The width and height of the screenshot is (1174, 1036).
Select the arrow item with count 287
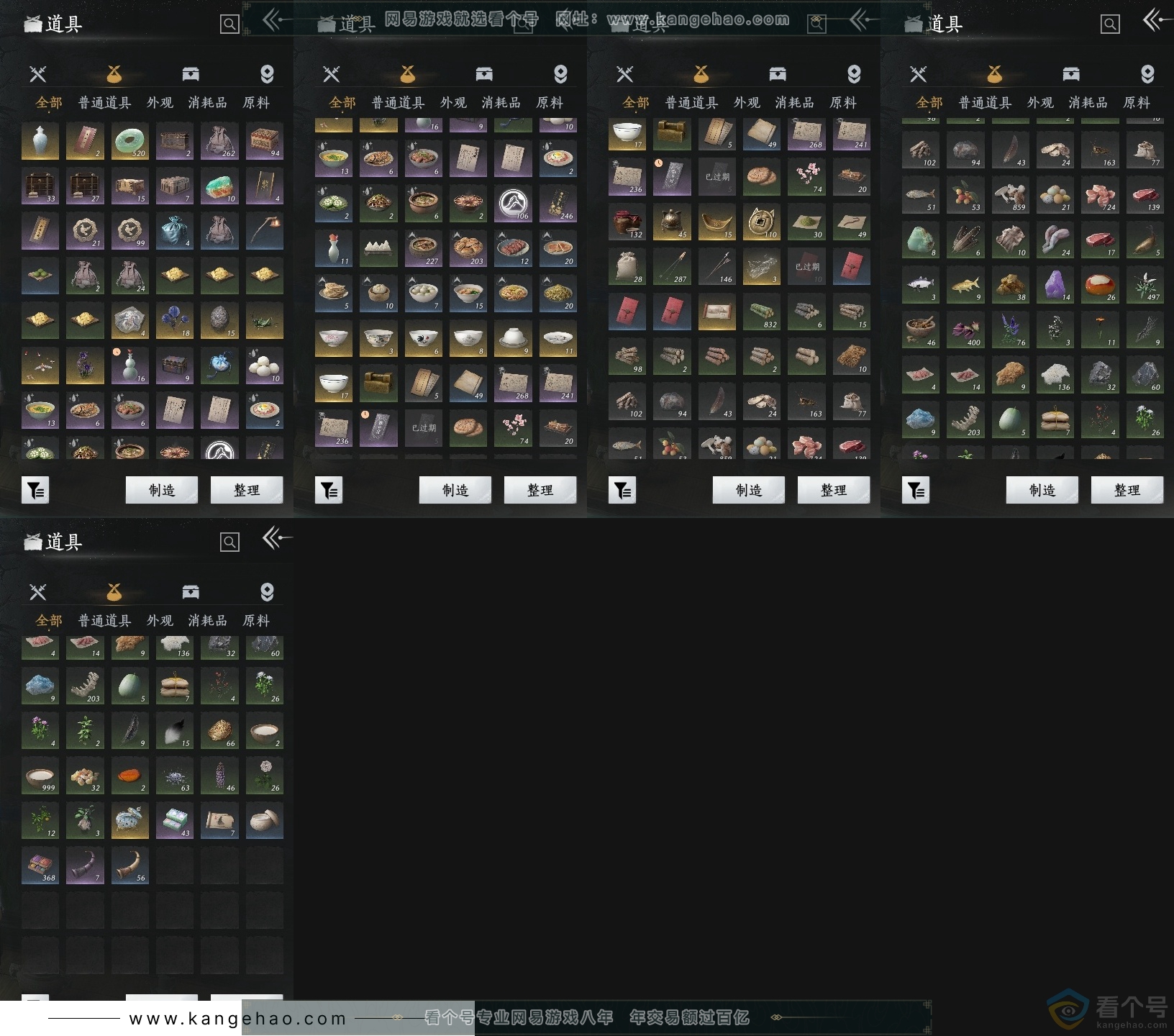coord(672,267)
